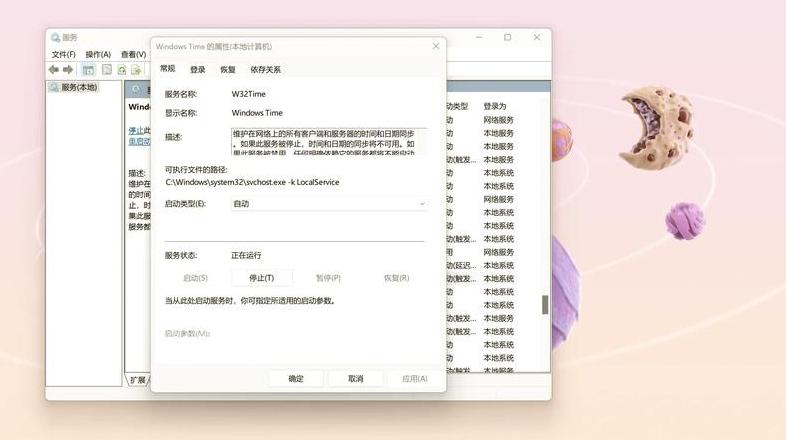This screenshot has width=786, height=440.
Task: Select the 扩展 tab at bottom of Services
Action: (137, 380)
